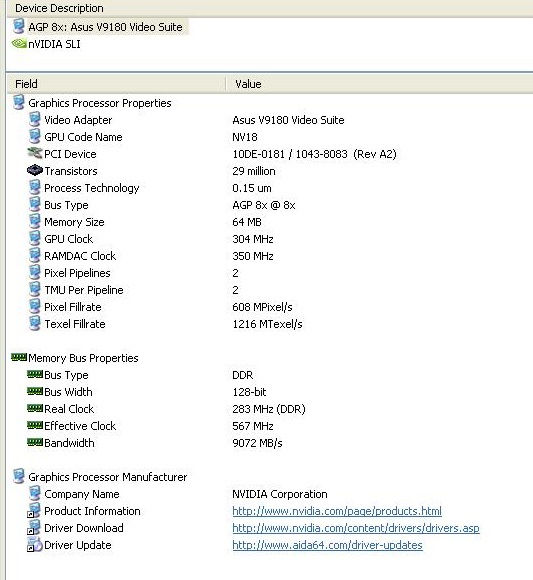This screenshot has height=580, width=533.
Task: Click the Pixel Fillrate row icon
Action: [35, 307]
